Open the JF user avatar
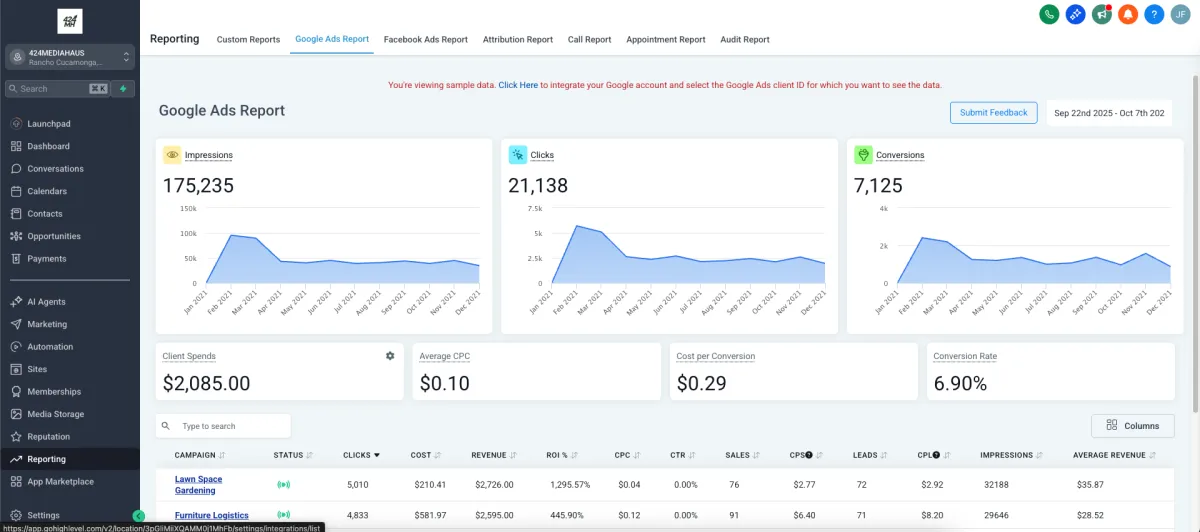 [1180, 14]
